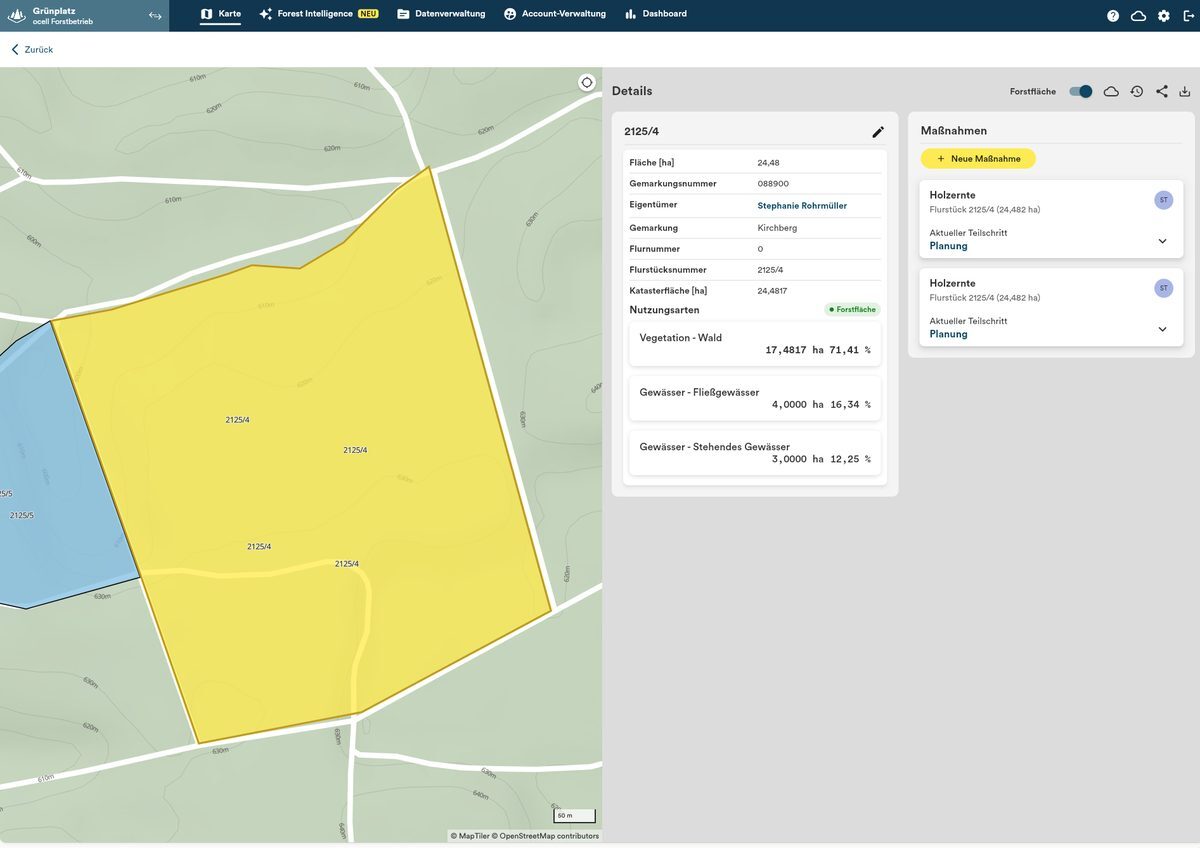The image size is (1200, 848).
Task: Click the Neue Maßnahme button
Action: (x=978, y=158)
